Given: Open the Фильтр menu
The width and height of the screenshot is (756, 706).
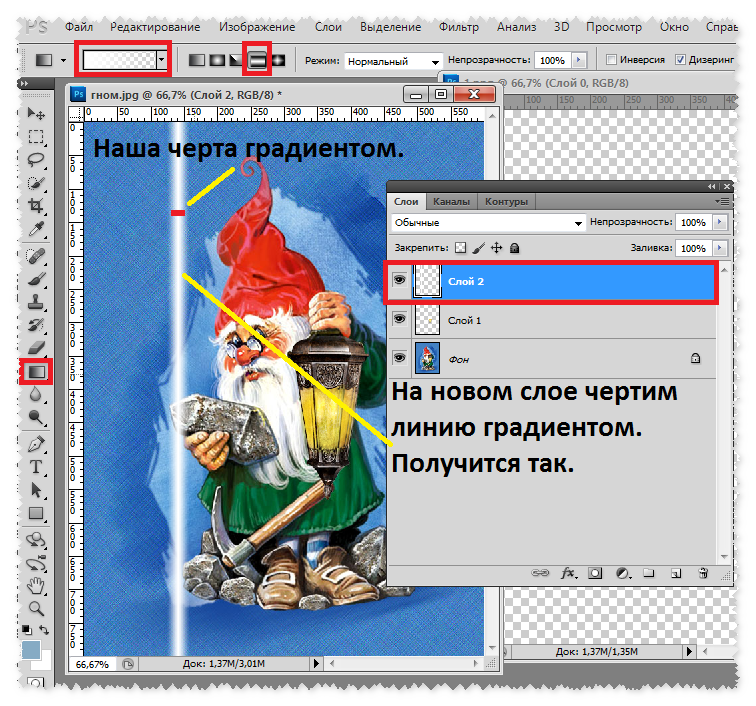Looking at the screenshot, I should [x=459, y=27].
